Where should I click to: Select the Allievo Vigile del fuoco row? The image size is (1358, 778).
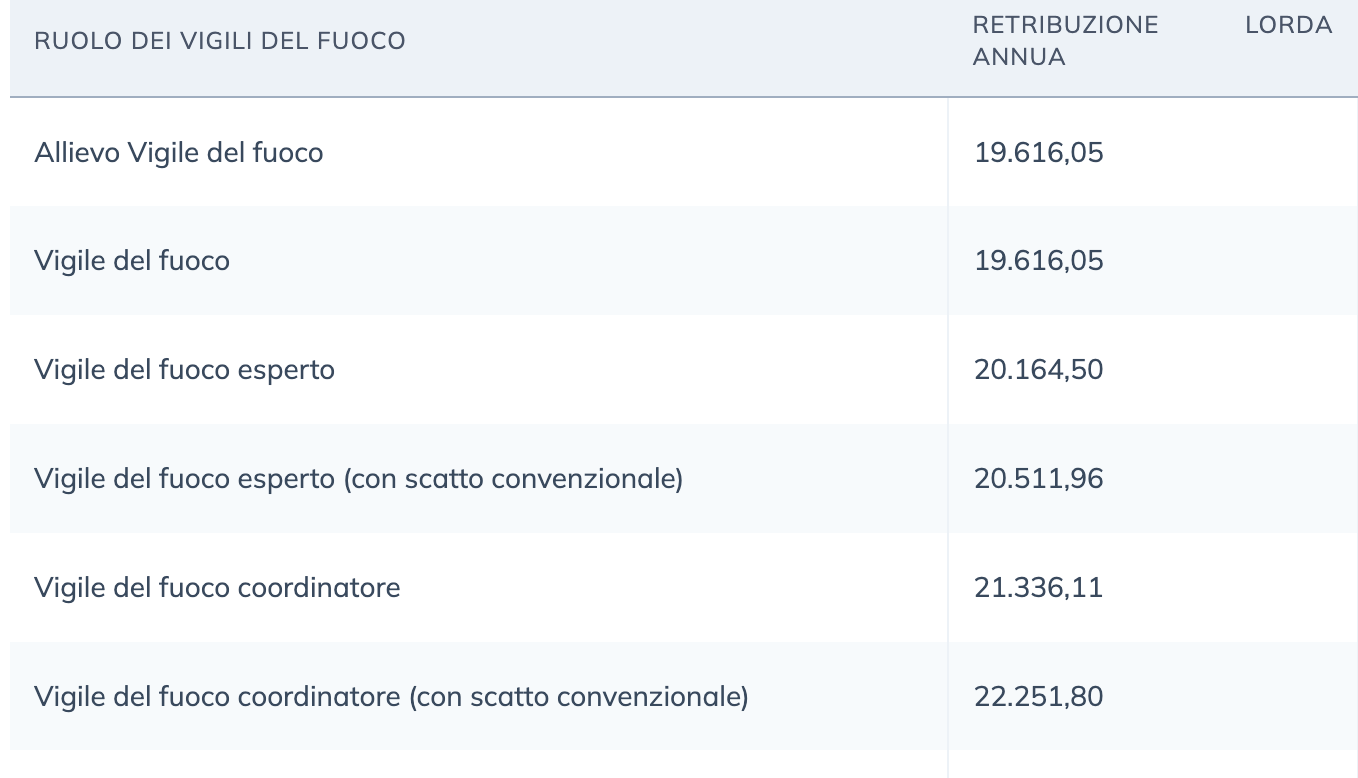[684, 152]
